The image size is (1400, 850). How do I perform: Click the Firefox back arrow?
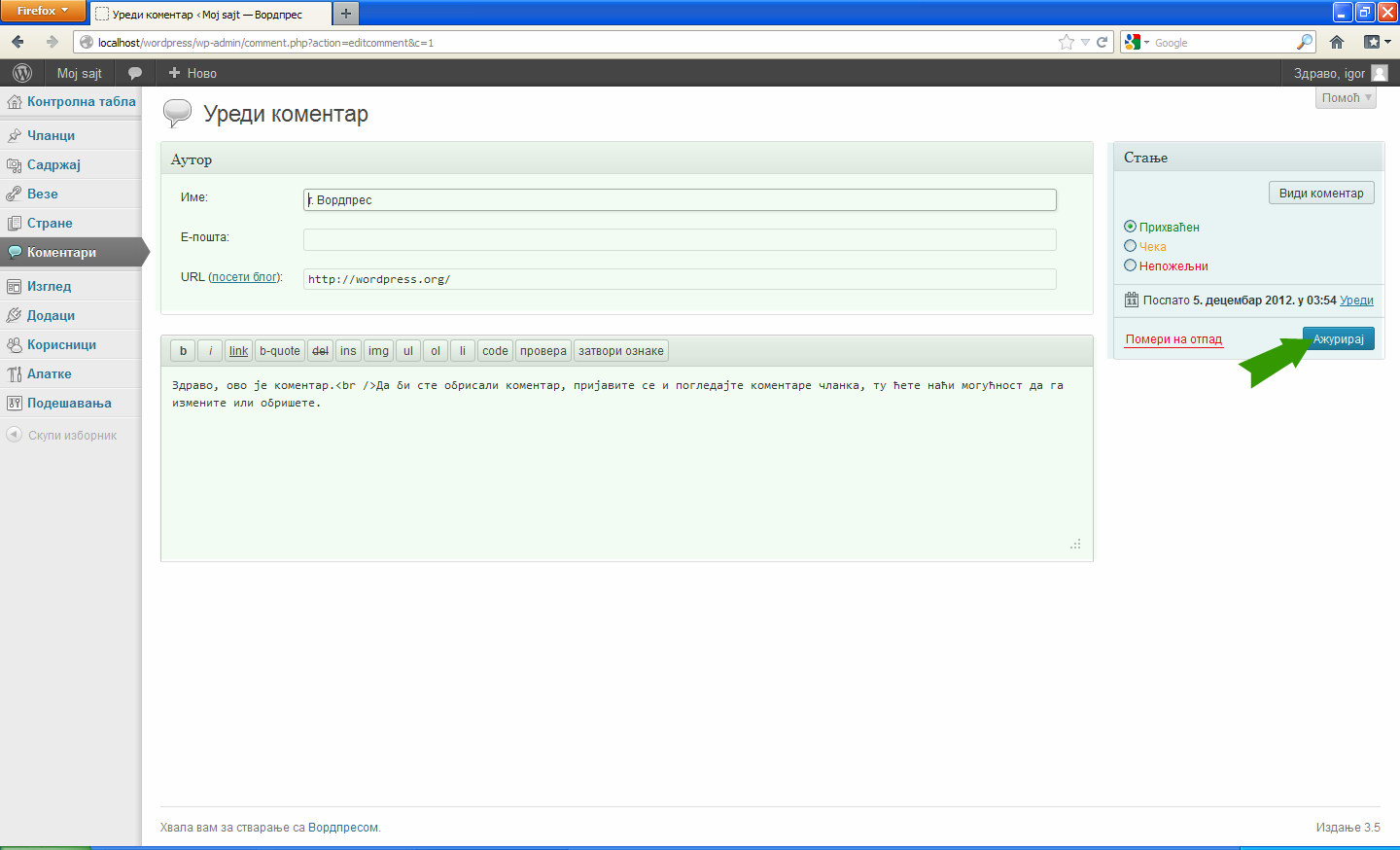pyautogui.click(x=17, y=42)
